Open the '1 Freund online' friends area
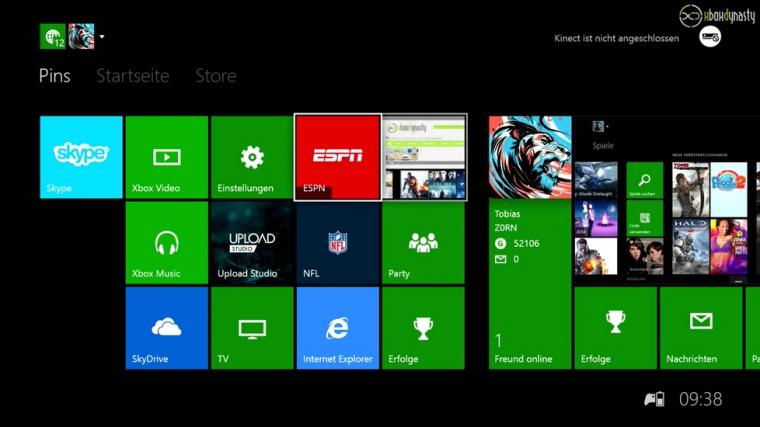The width and height of the screenshot is (760, 427). 523,348
